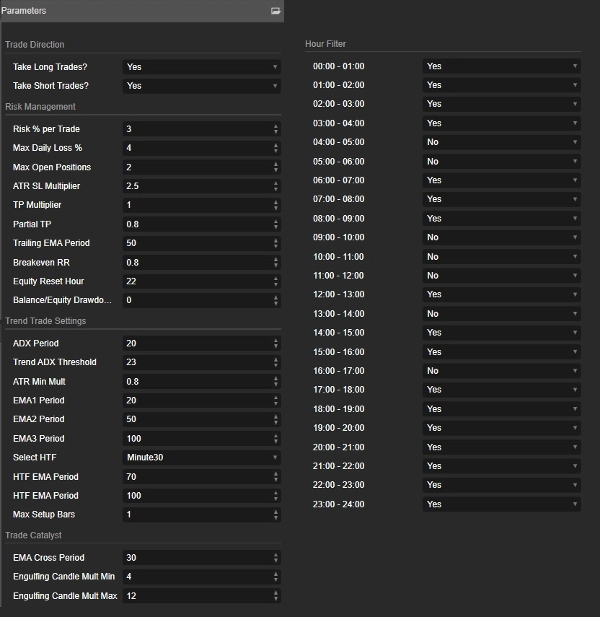Open the Take Short Trades dropdown
The image size is (600, 617).
(x=201, y=86)
